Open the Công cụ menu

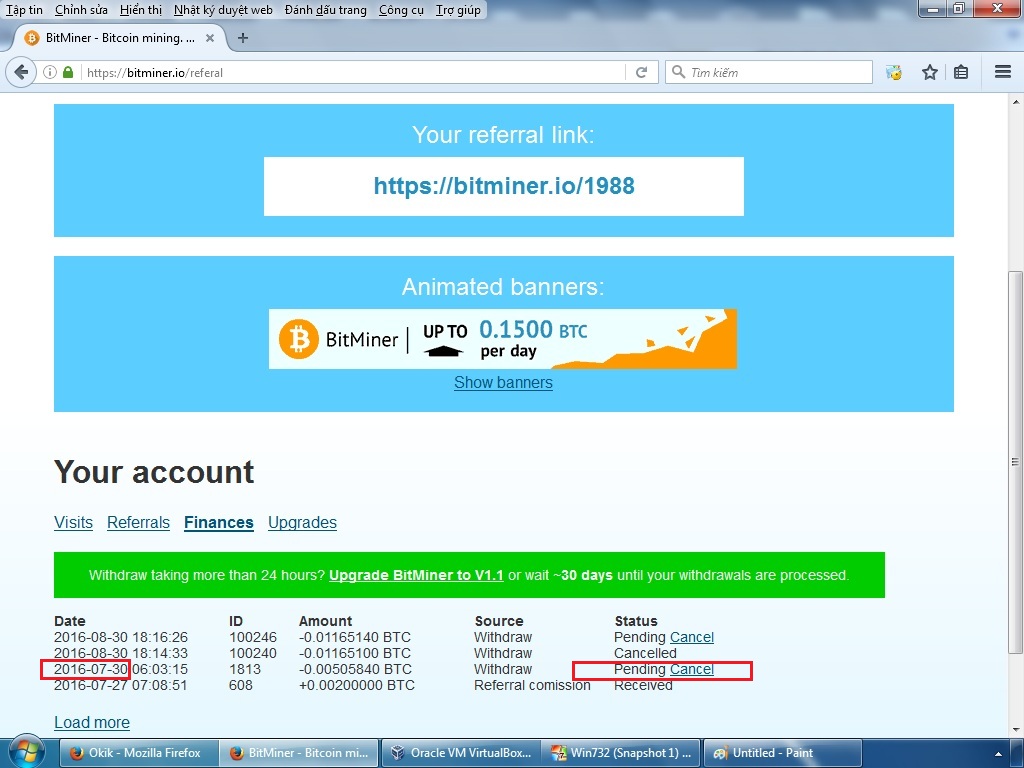[401, 10]
